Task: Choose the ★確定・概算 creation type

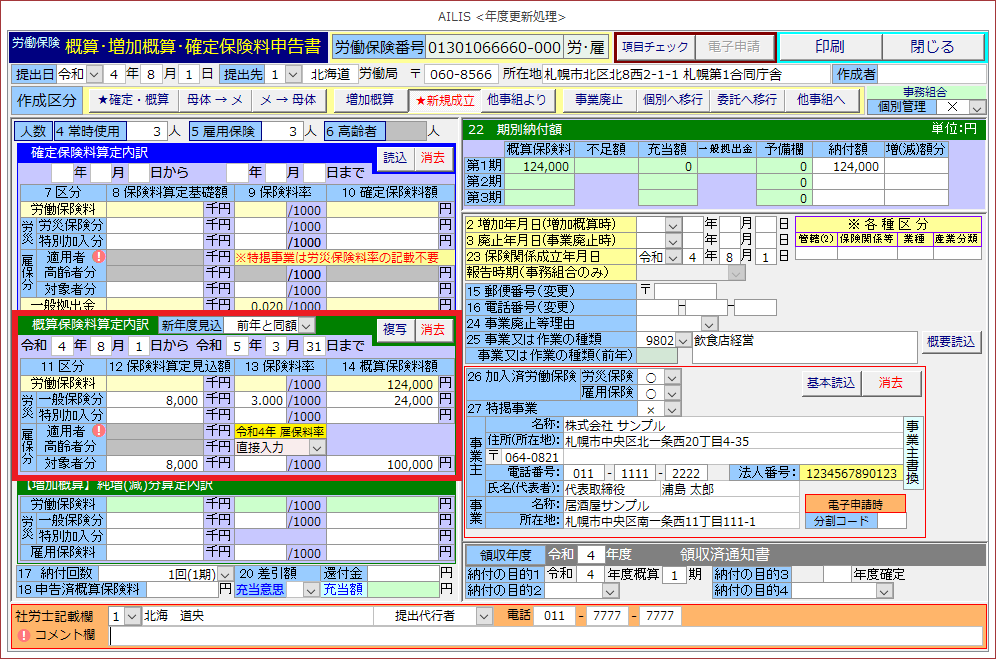Action: pos(132,100)
